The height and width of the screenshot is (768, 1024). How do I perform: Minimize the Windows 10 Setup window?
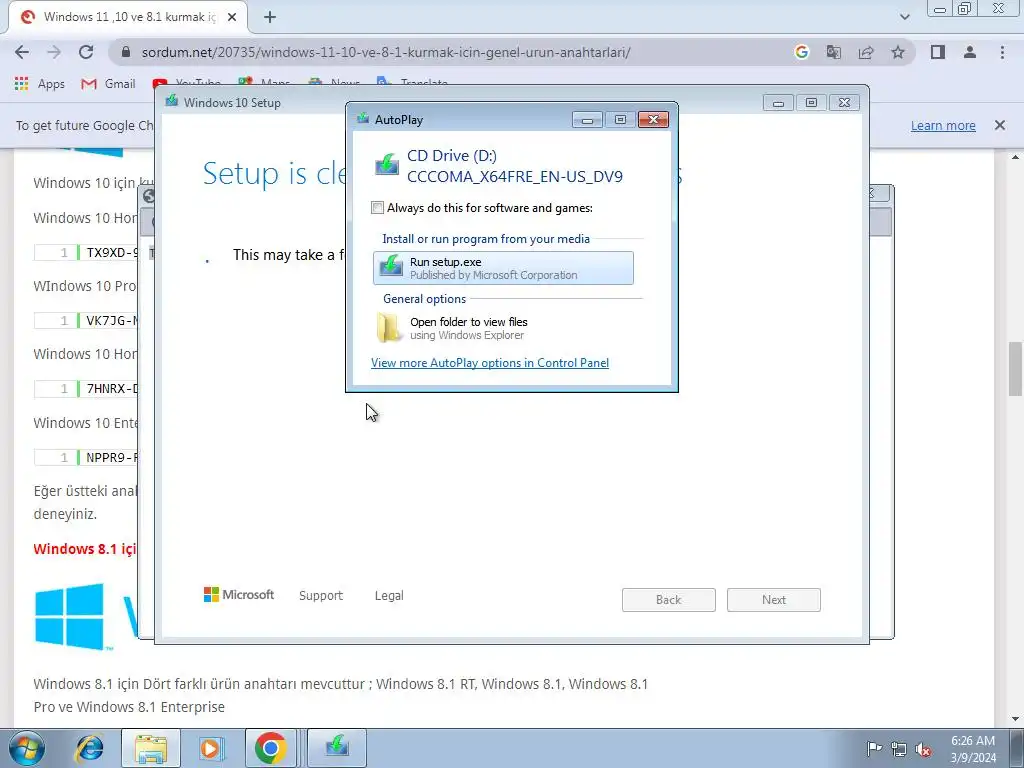pyautogui.click(x=778, y=103)
